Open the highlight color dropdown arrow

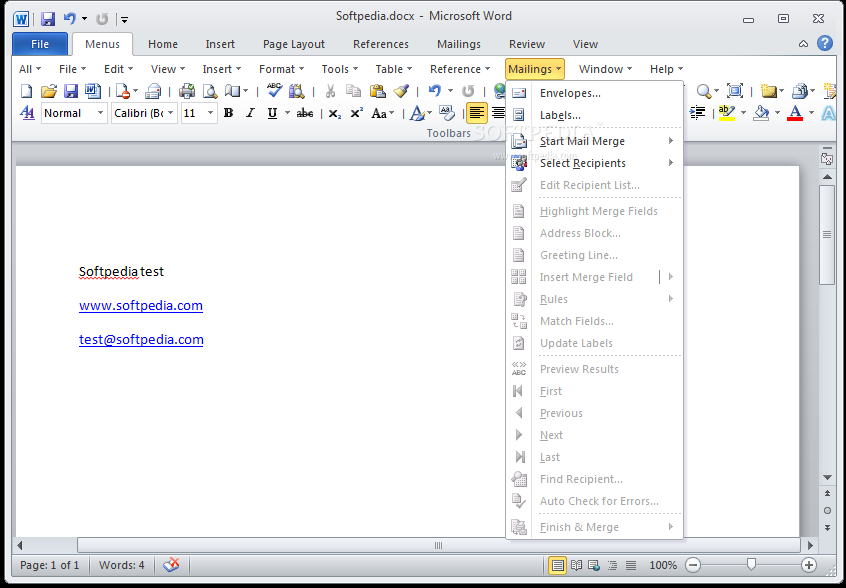coord(743,113)
